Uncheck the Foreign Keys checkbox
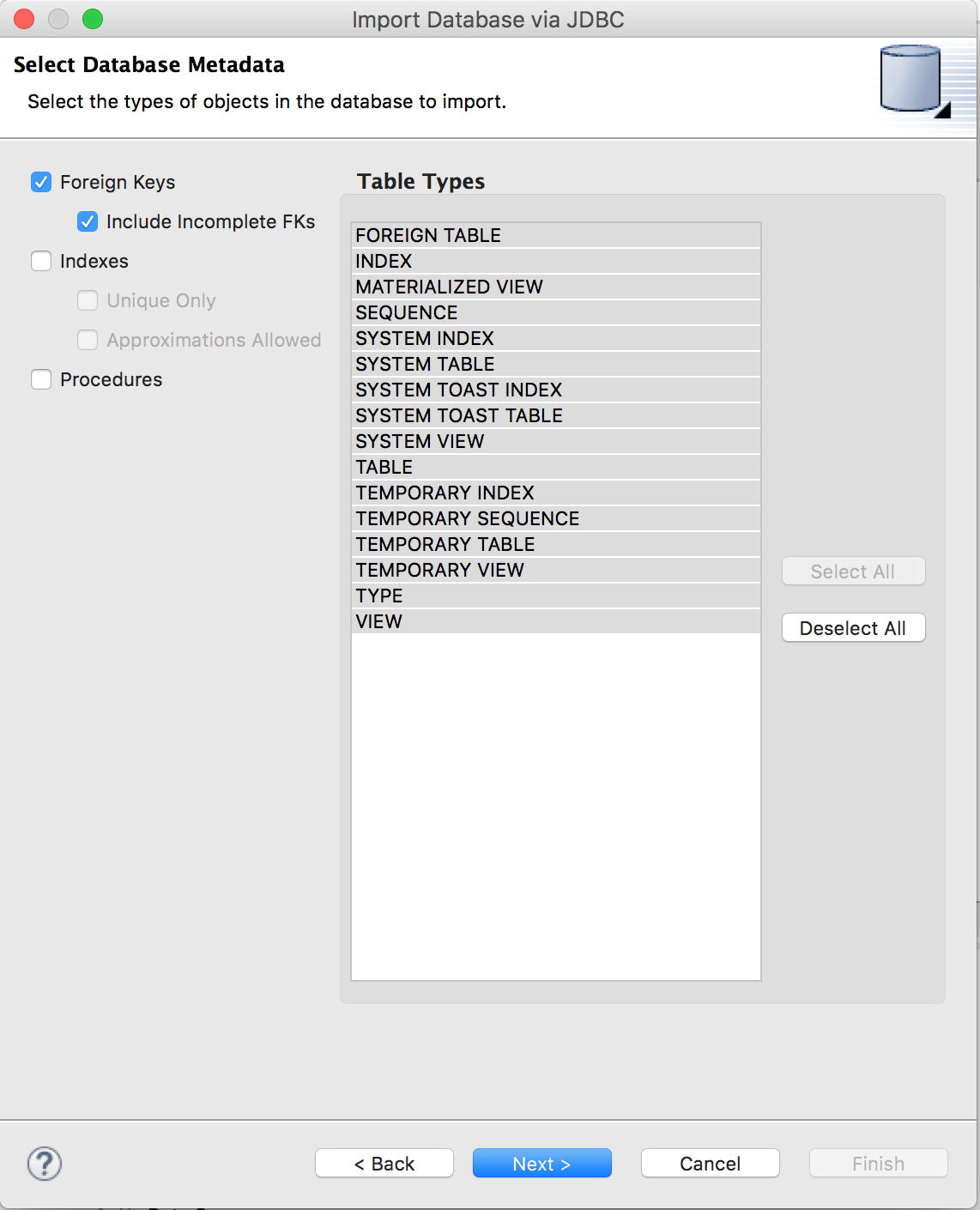The height and width of the screenshot is (1210, 980). (x=41, y=182)
